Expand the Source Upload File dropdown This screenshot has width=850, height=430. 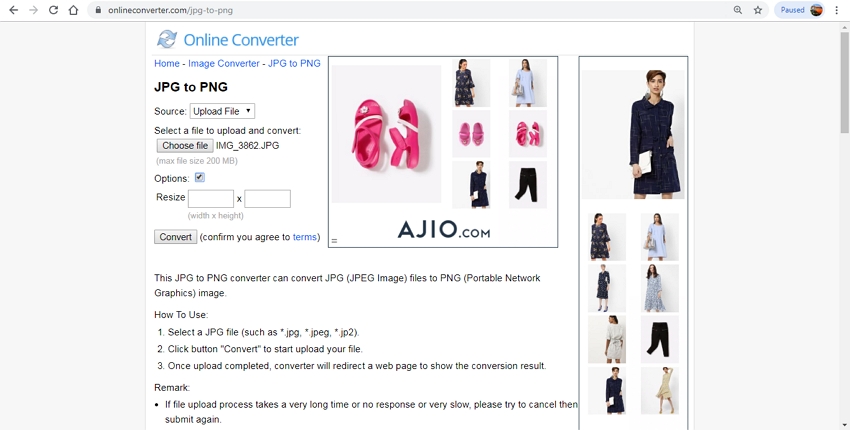[x=222, y=111]
